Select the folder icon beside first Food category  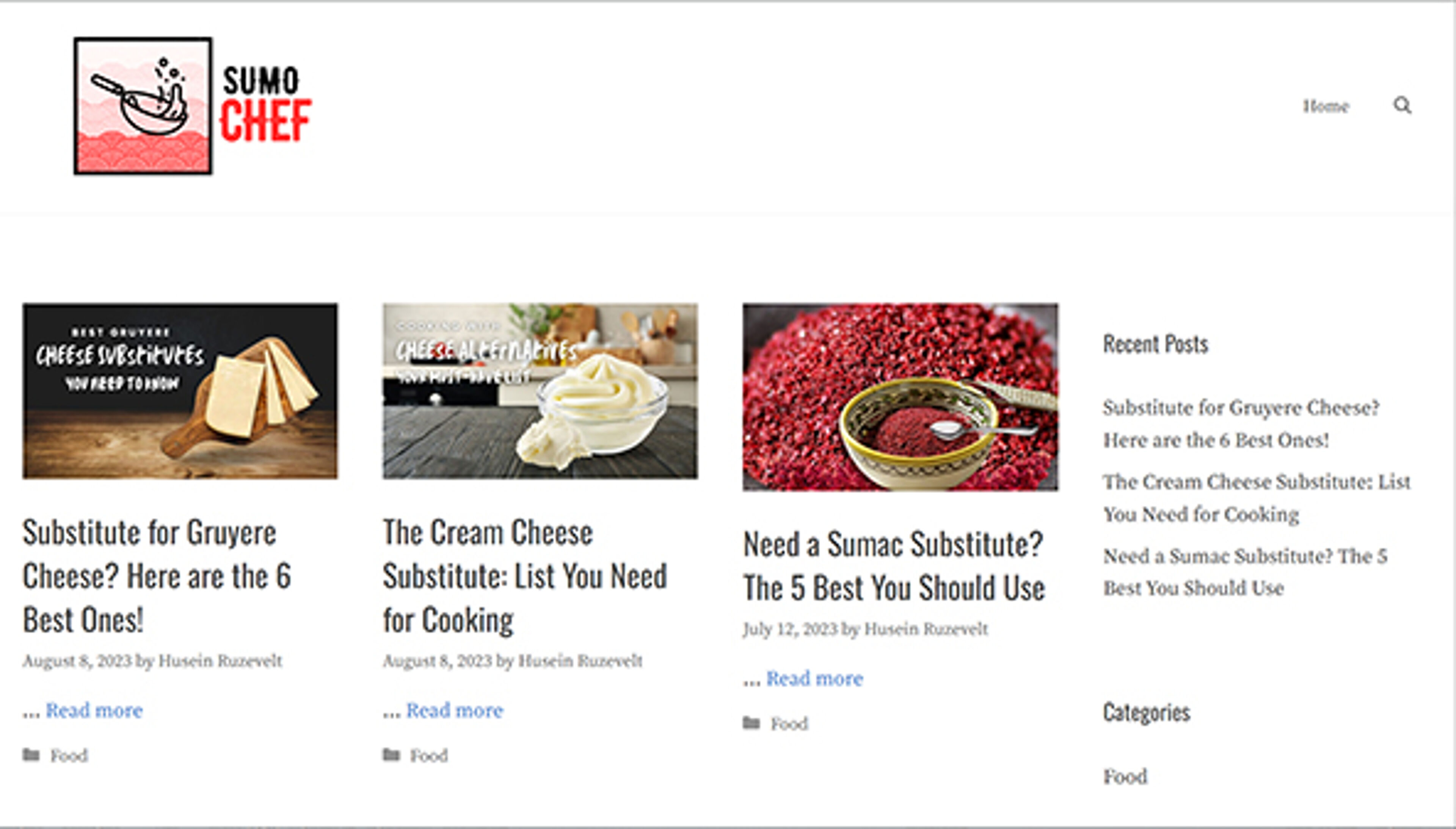[x=31, y=755]
